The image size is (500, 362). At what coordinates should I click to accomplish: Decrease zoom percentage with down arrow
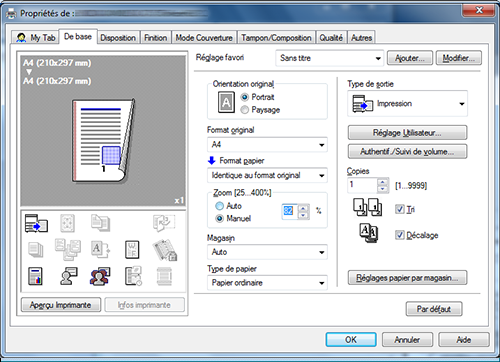(303, 215)
